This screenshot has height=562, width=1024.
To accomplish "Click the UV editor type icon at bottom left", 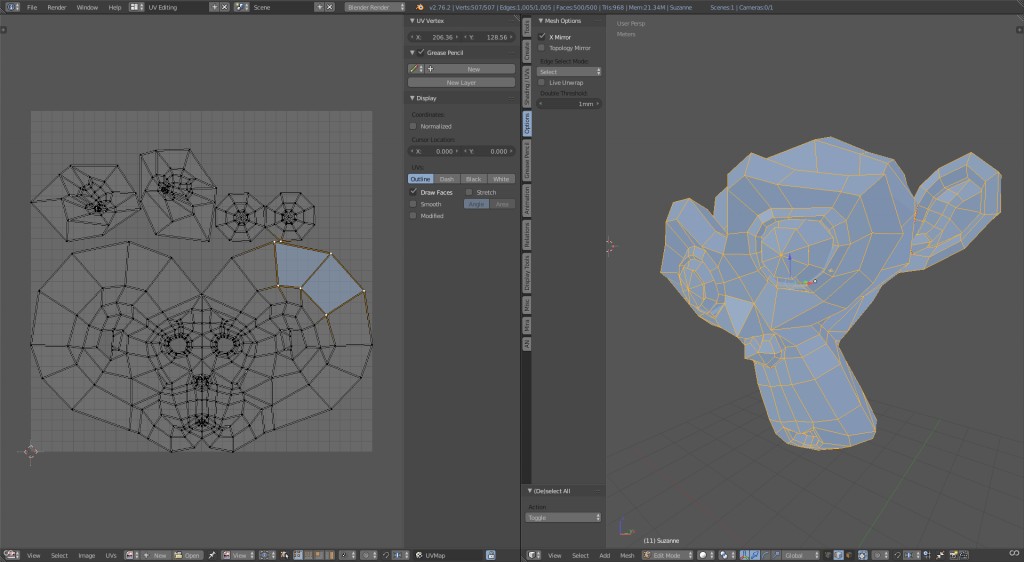I will (x=10, y=555).
